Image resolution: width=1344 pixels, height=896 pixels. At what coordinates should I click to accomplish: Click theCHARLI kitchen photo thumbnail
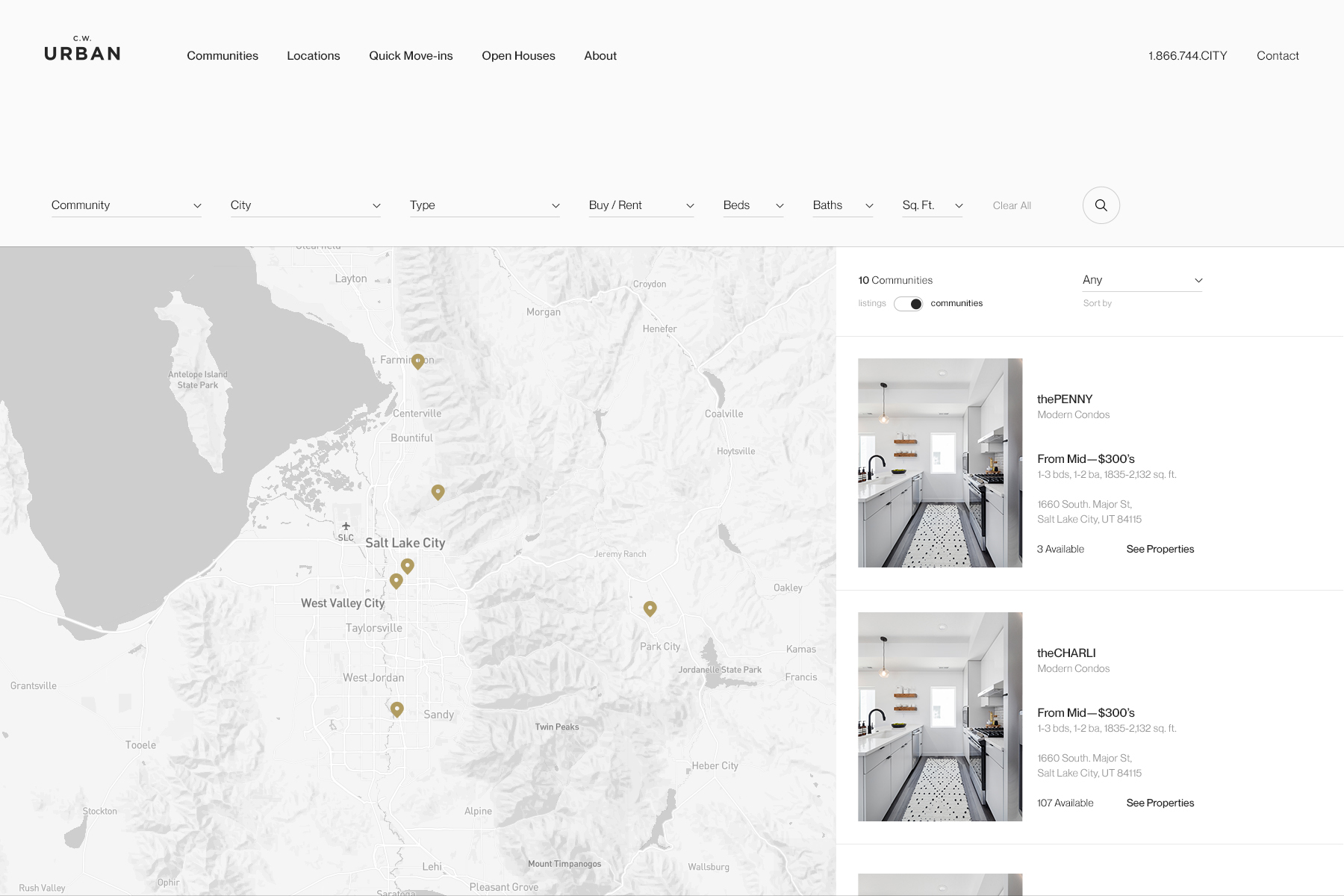[x=940, y=717]
